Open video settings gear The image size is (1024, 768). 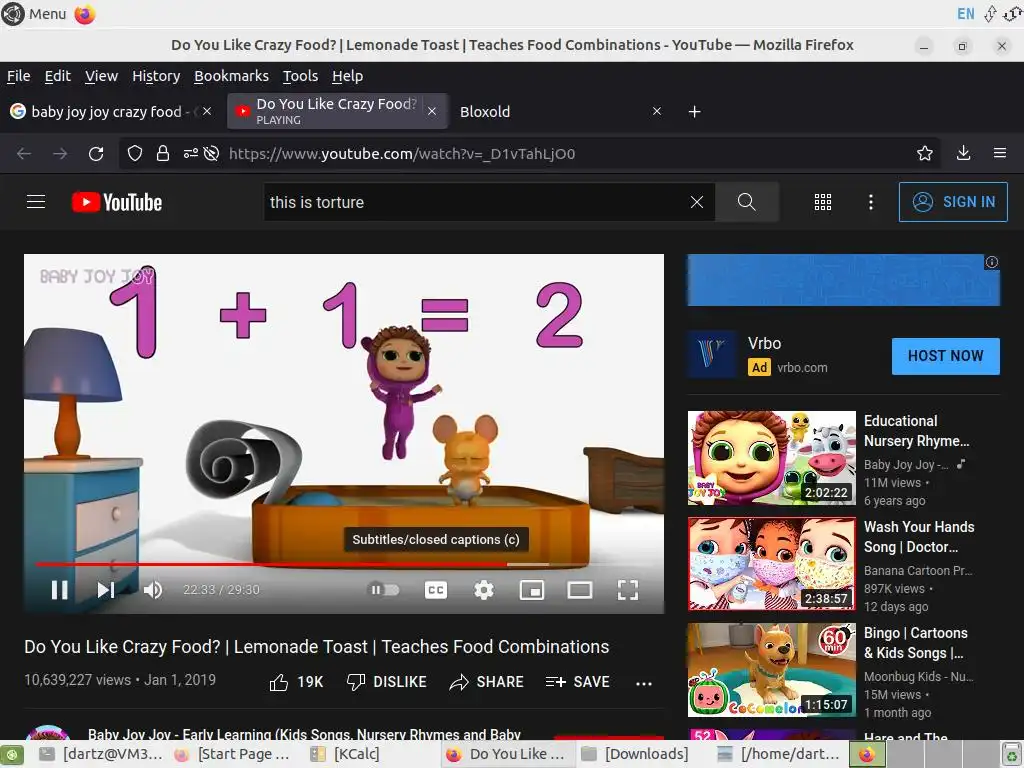point(484,590)
